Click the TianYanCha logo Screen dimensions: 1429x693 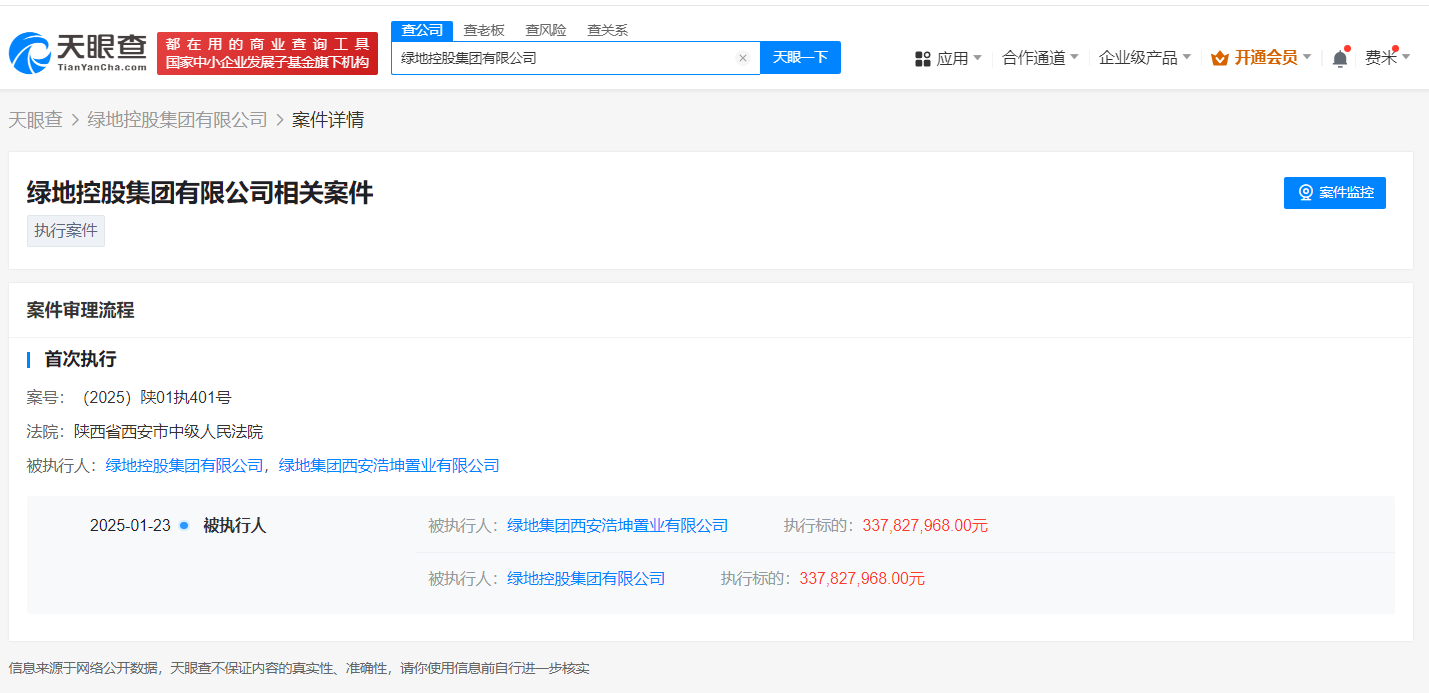click(78, 53)
